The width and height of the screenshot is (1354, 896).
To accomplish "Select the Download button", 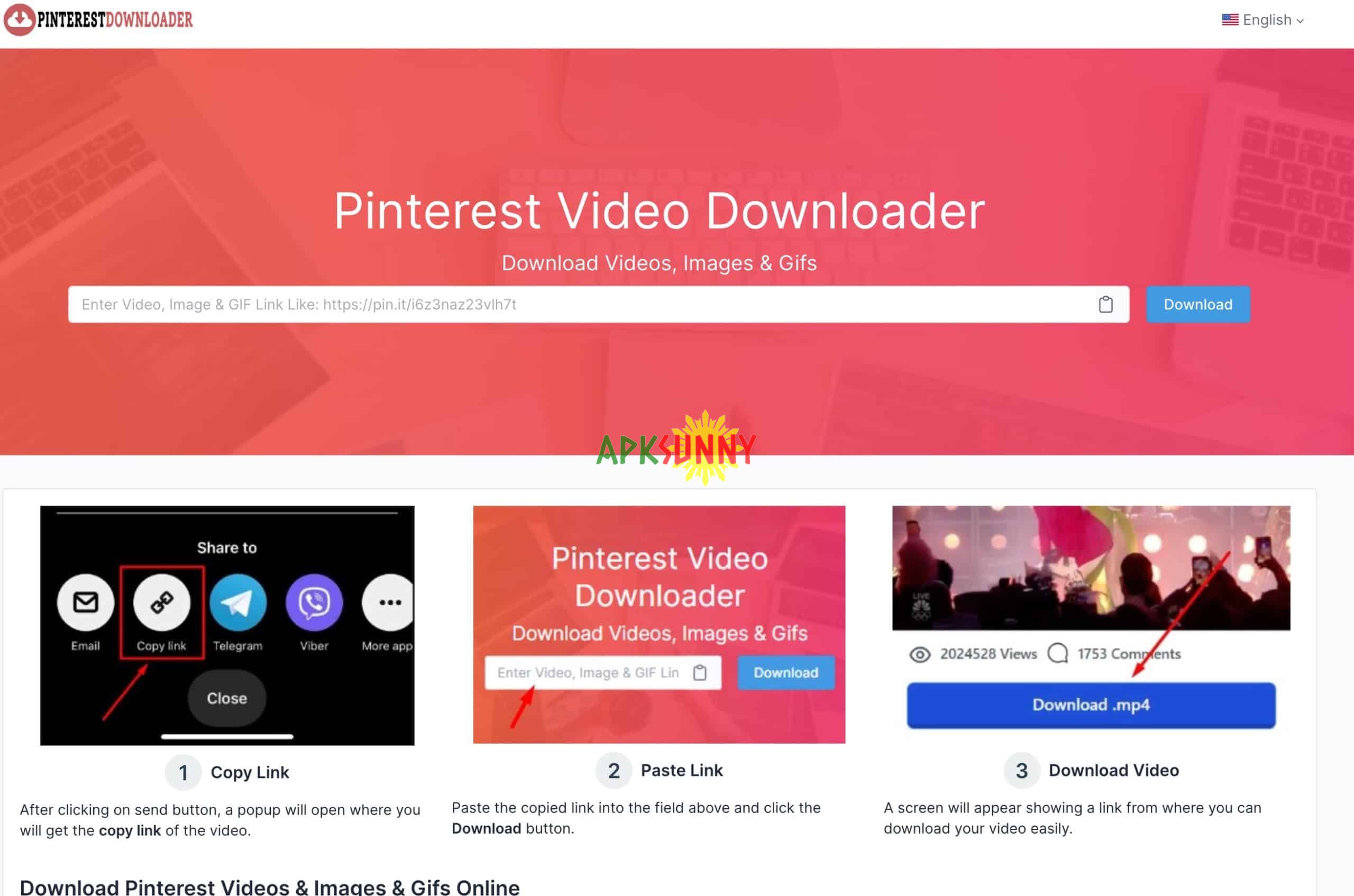I will pyautogui.click(x=1197, y=304).
